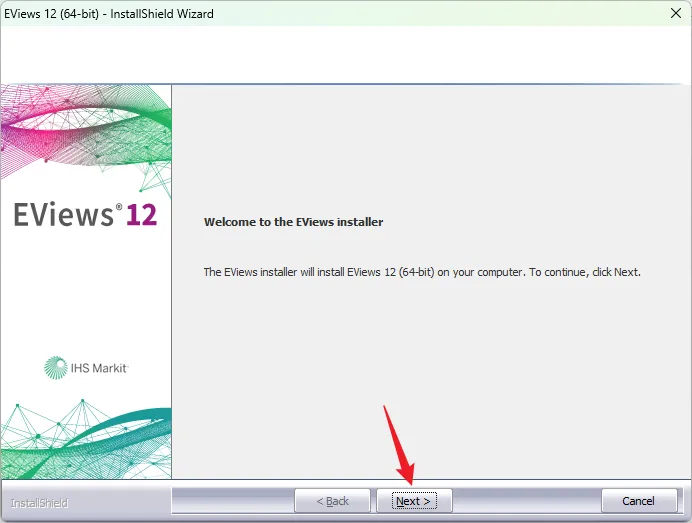The width and height of the screenshot is (692, 523).
Task: Click the EViews 12 logo
Action: (85, 214)
